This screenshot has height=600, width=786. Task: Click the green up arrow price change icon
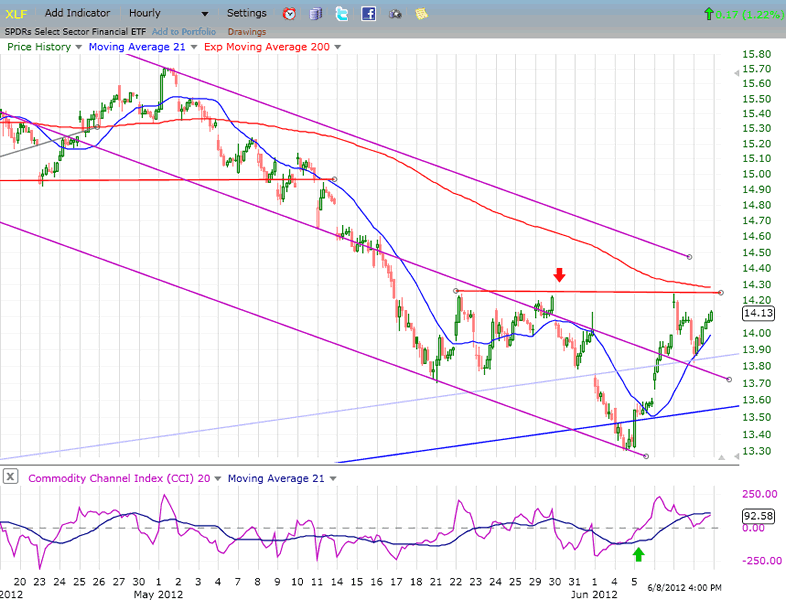(x=709, y=14)
